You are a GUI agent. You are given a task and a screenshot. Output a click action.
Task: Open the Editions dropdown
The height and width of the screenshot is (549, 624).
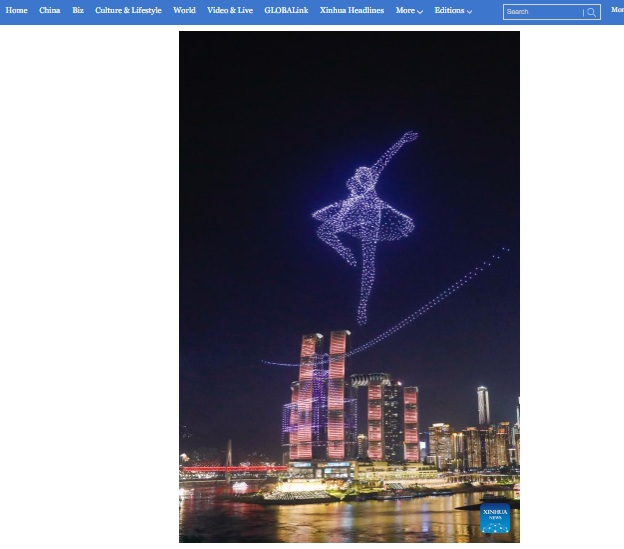coord(452,11)
